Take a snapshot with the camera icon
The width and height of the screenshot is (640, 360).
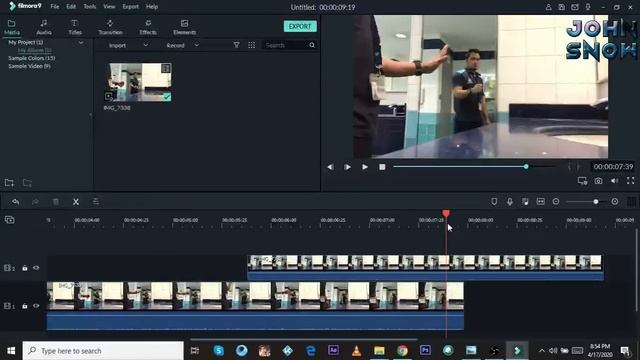598,181
